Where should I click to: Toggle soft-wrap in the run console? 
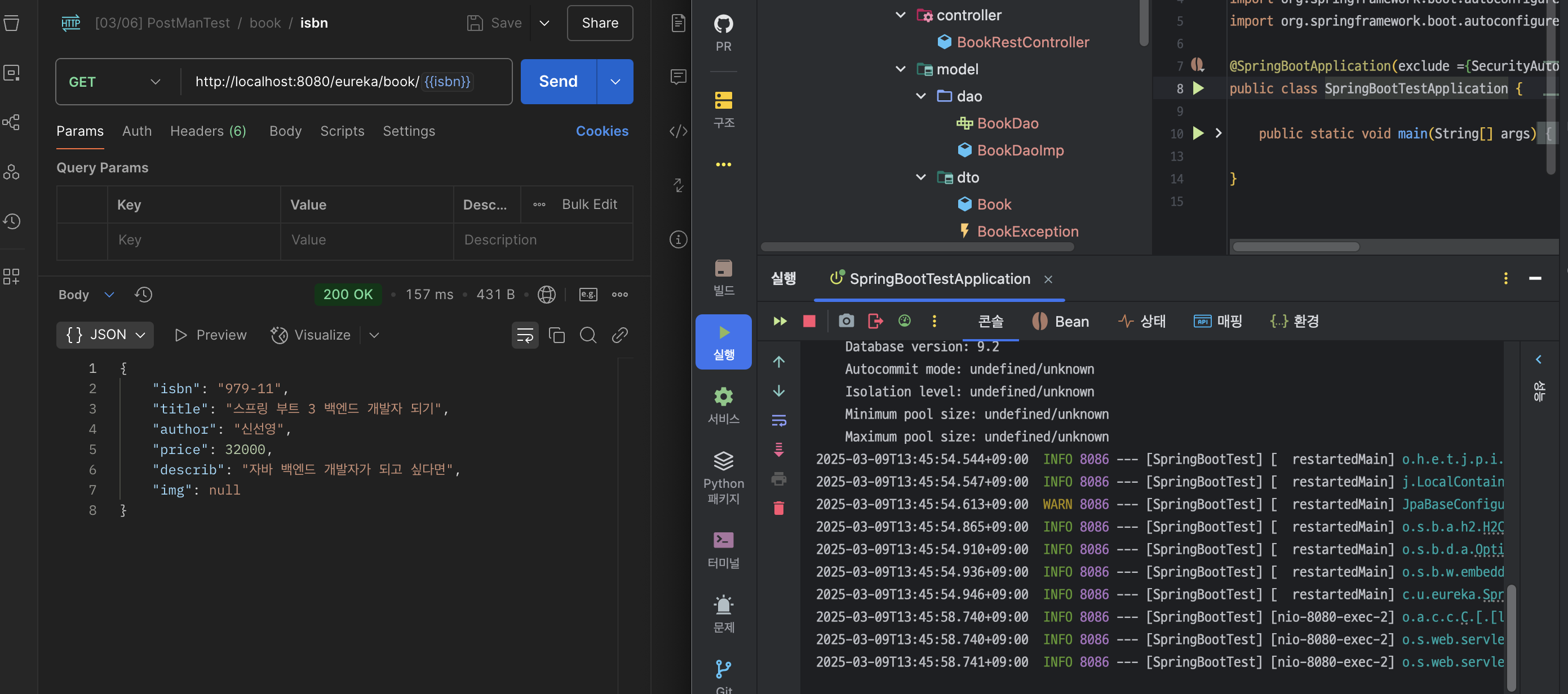pyautogui.click(x=778, y=420)
